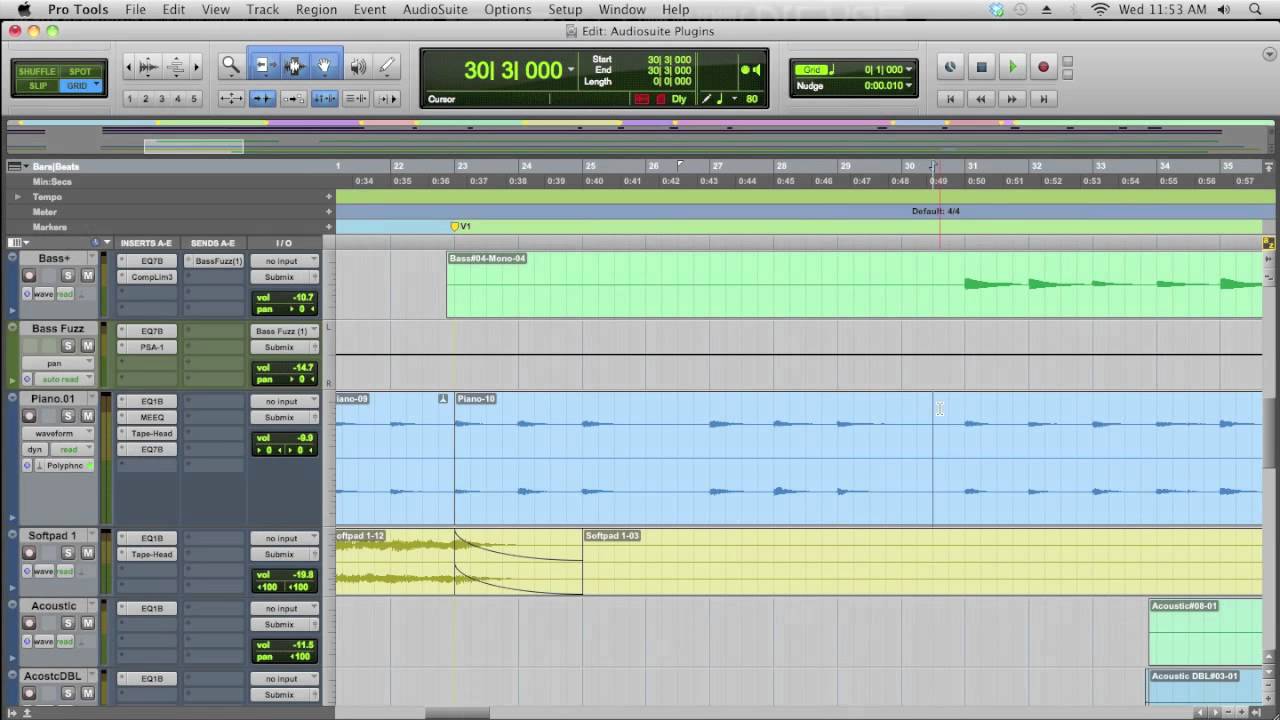Image resolution: width=1280 pixels, height=720 pixels.
Task: Click the MIDI zoom icon
Action: [x=176, y=66]
